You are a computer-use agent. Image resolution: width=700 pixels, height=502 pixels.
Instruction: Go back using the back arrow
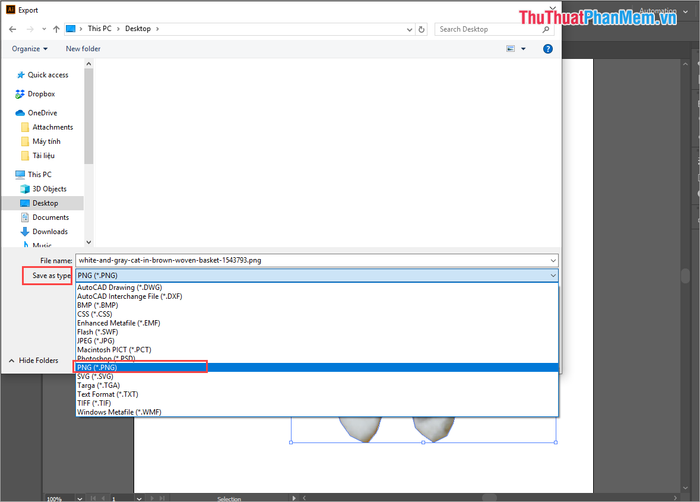[x=12, y=29]
